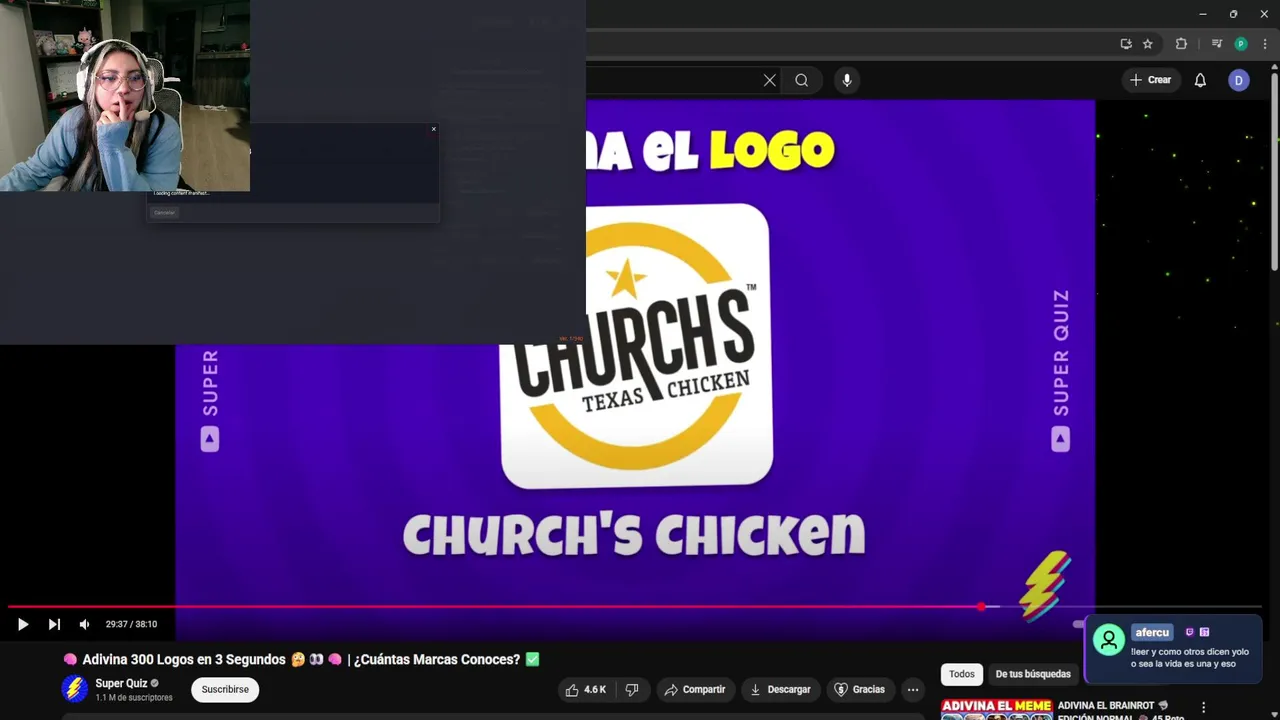Mute the video volume speaker icon
Image resolution: width=1280 pixels, height=720 pixels.
click(84, 624)
